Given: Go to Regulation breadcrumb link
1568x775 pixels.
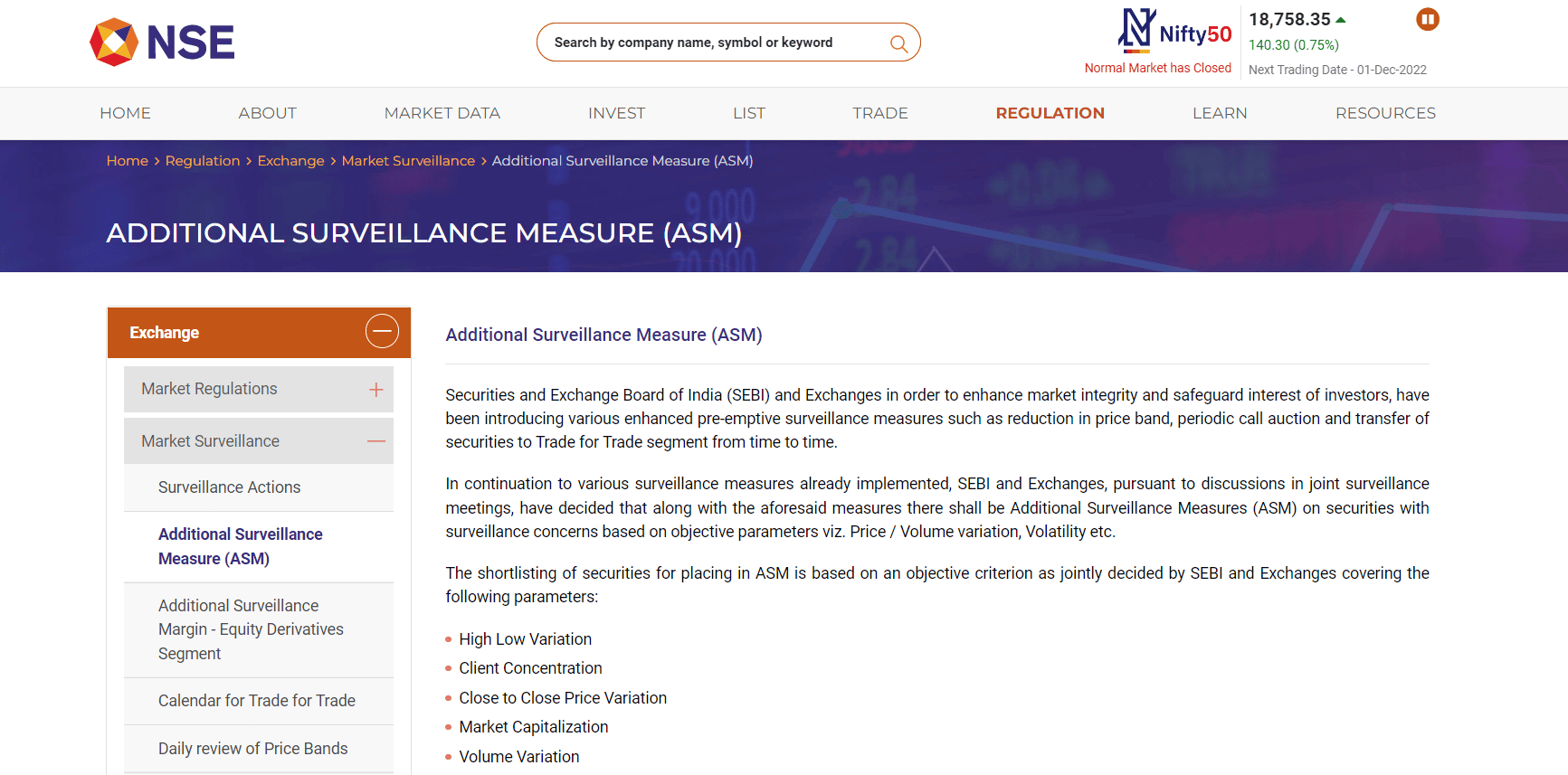Looking at the screenshot, I should pyautogui.click(x=203, y=161).
